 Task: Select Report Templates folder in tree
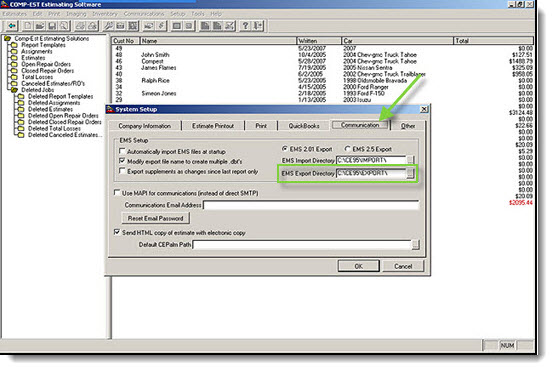point(43,45)
